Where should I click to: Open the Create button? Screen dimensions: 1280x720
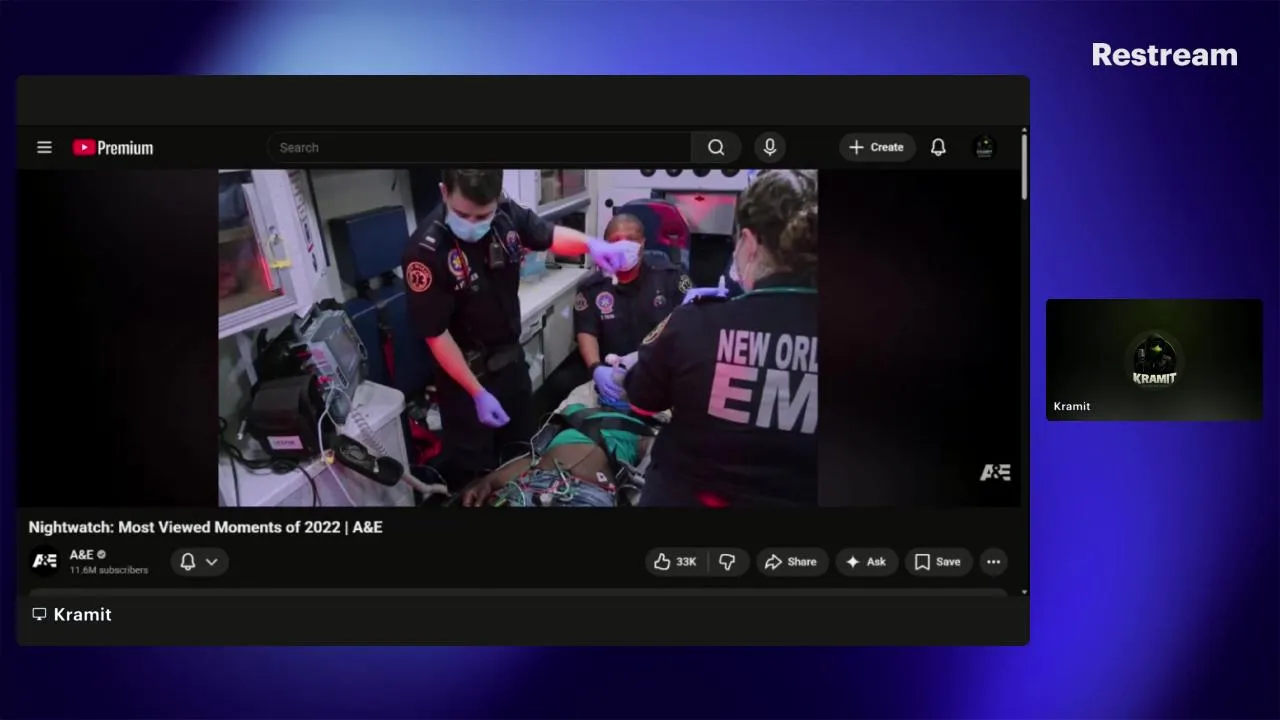(x=877, y=147)
